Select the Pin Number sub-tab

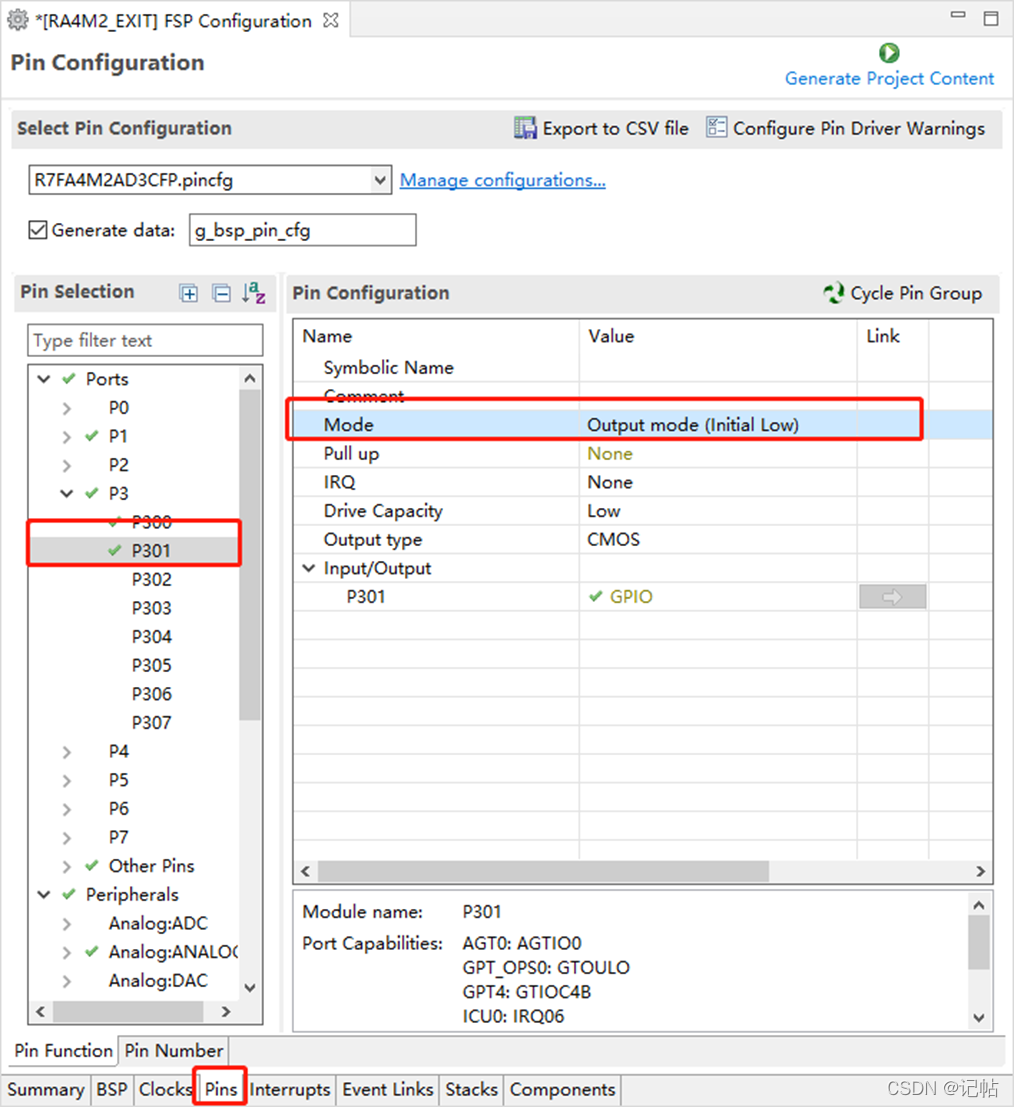[174, 1051]
